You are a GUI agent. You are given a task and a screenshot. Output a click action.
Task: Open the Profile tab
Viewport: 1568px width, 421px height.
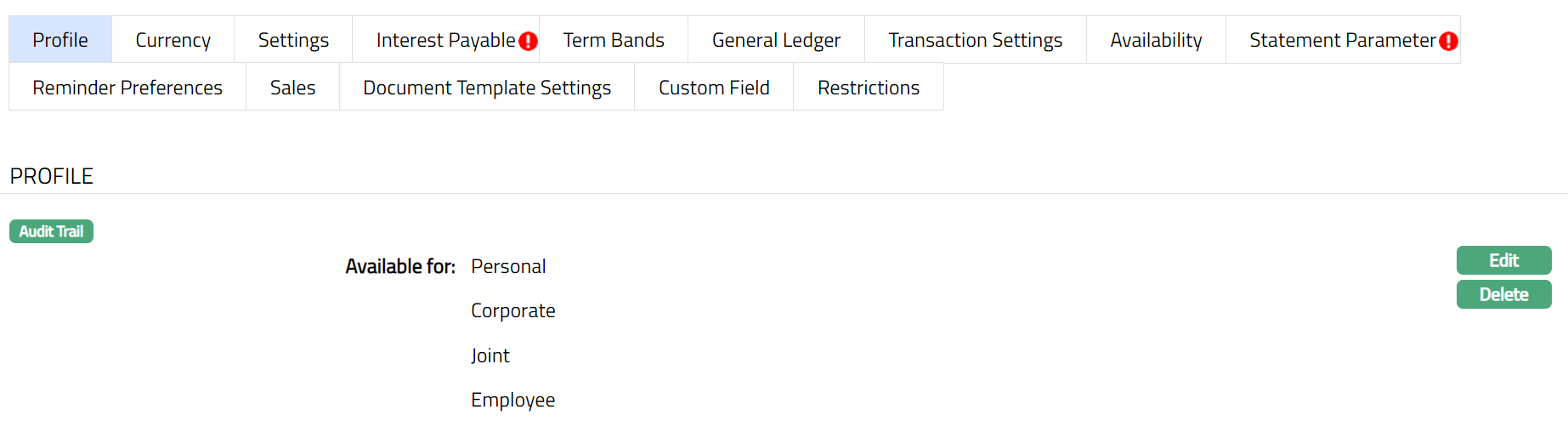[60, 40]
